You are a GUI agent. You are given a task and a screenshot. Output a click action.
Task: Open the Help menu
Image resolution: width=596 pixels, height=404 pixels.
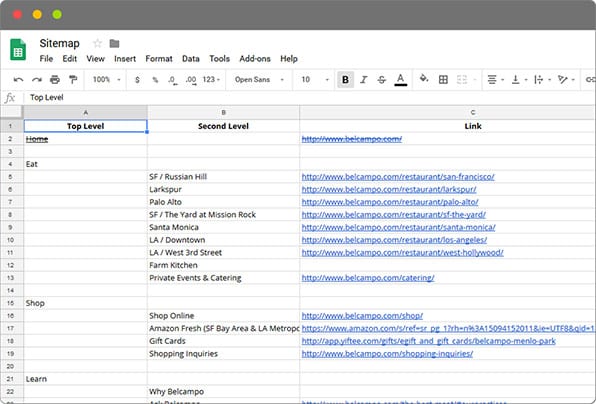289,59
